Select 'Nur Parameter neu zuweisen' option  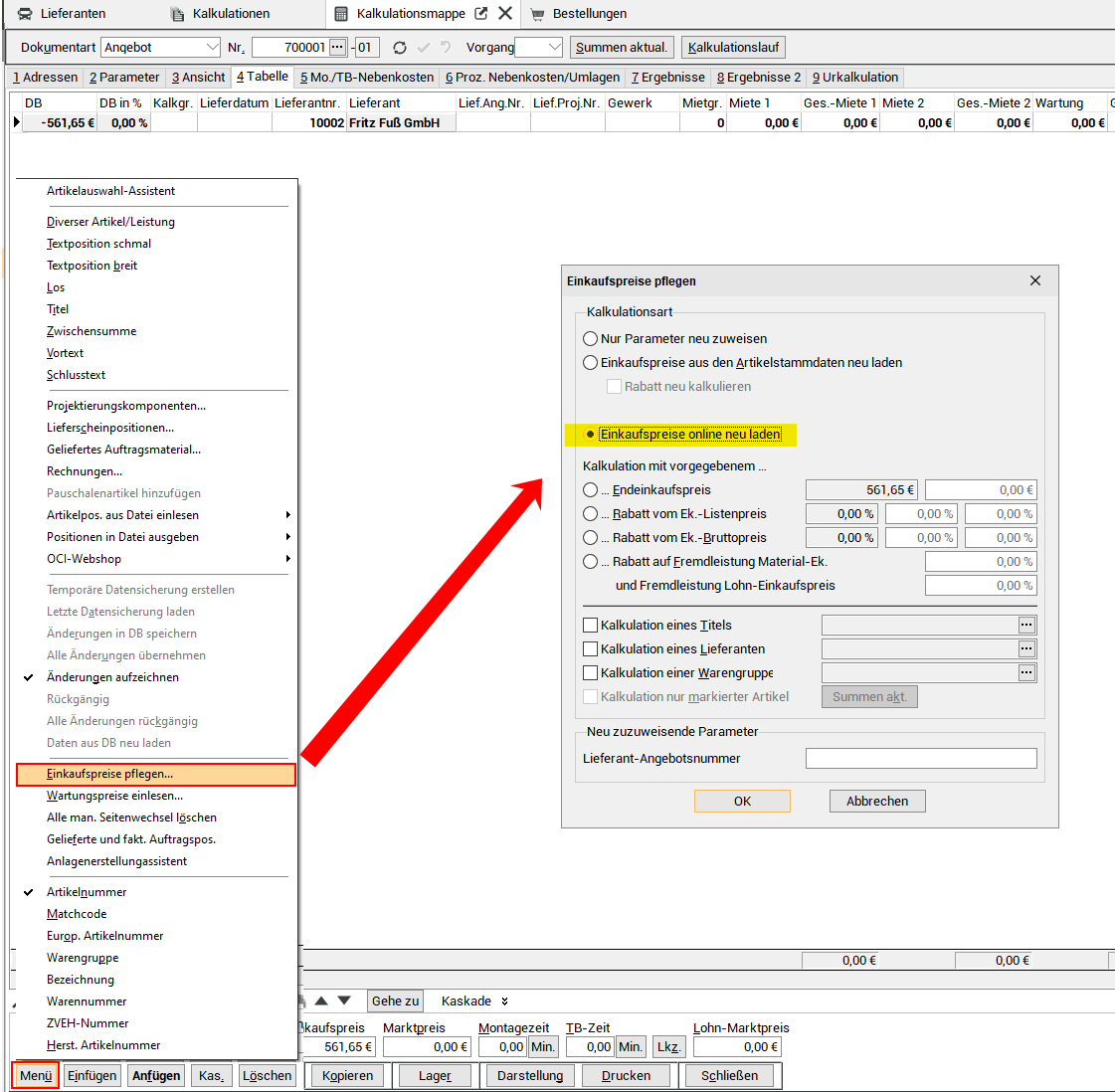[x=590, y=338]
